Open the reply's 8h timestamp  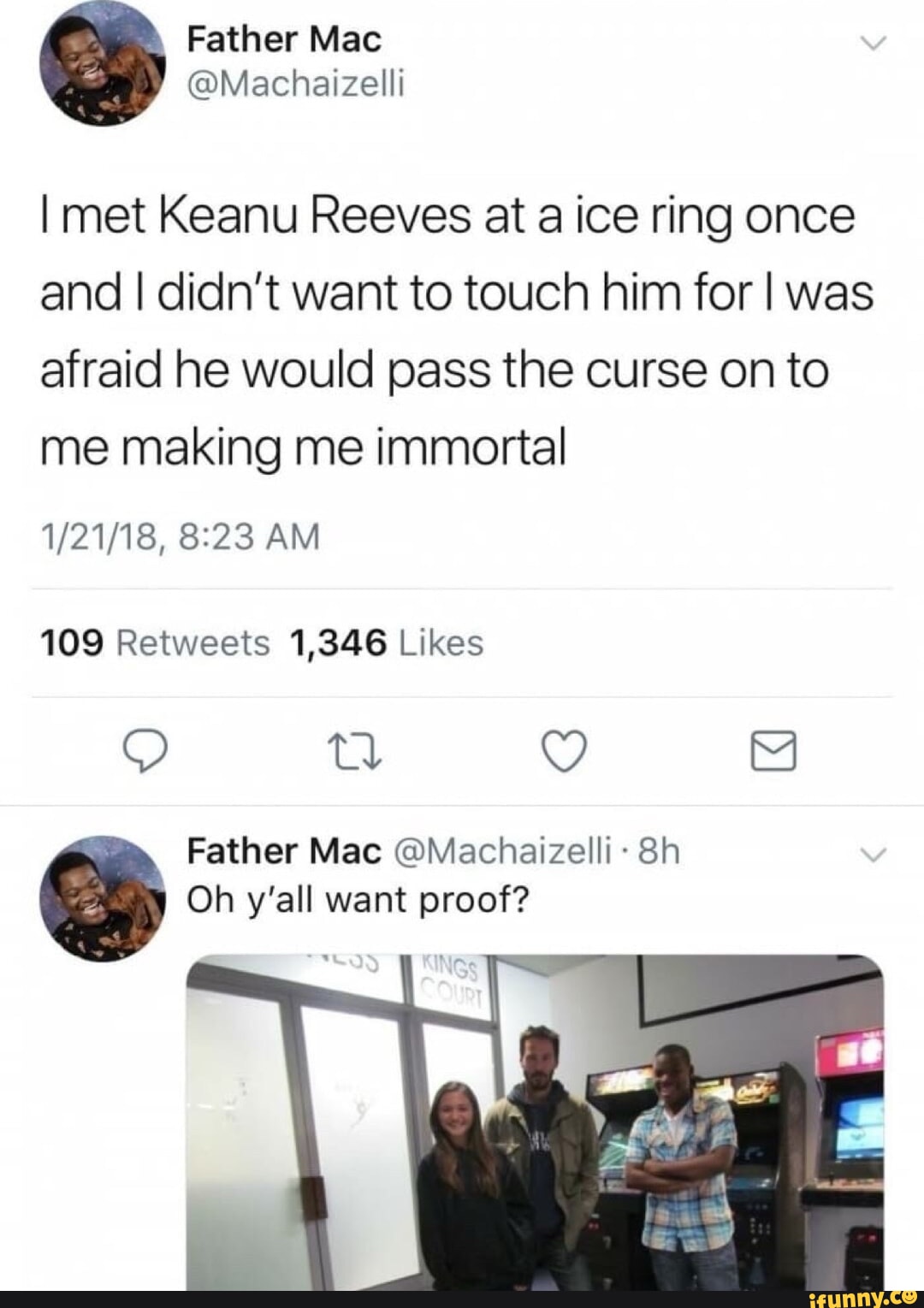(x=660, y=851)
